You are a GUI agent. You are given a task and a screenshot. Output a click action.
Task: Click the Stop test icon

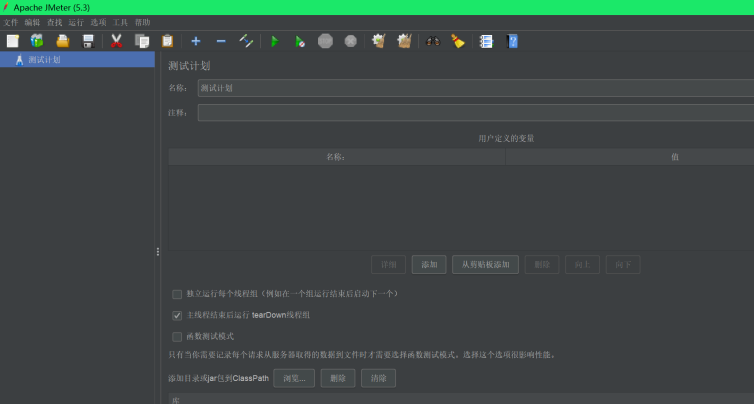pos(326,41)
